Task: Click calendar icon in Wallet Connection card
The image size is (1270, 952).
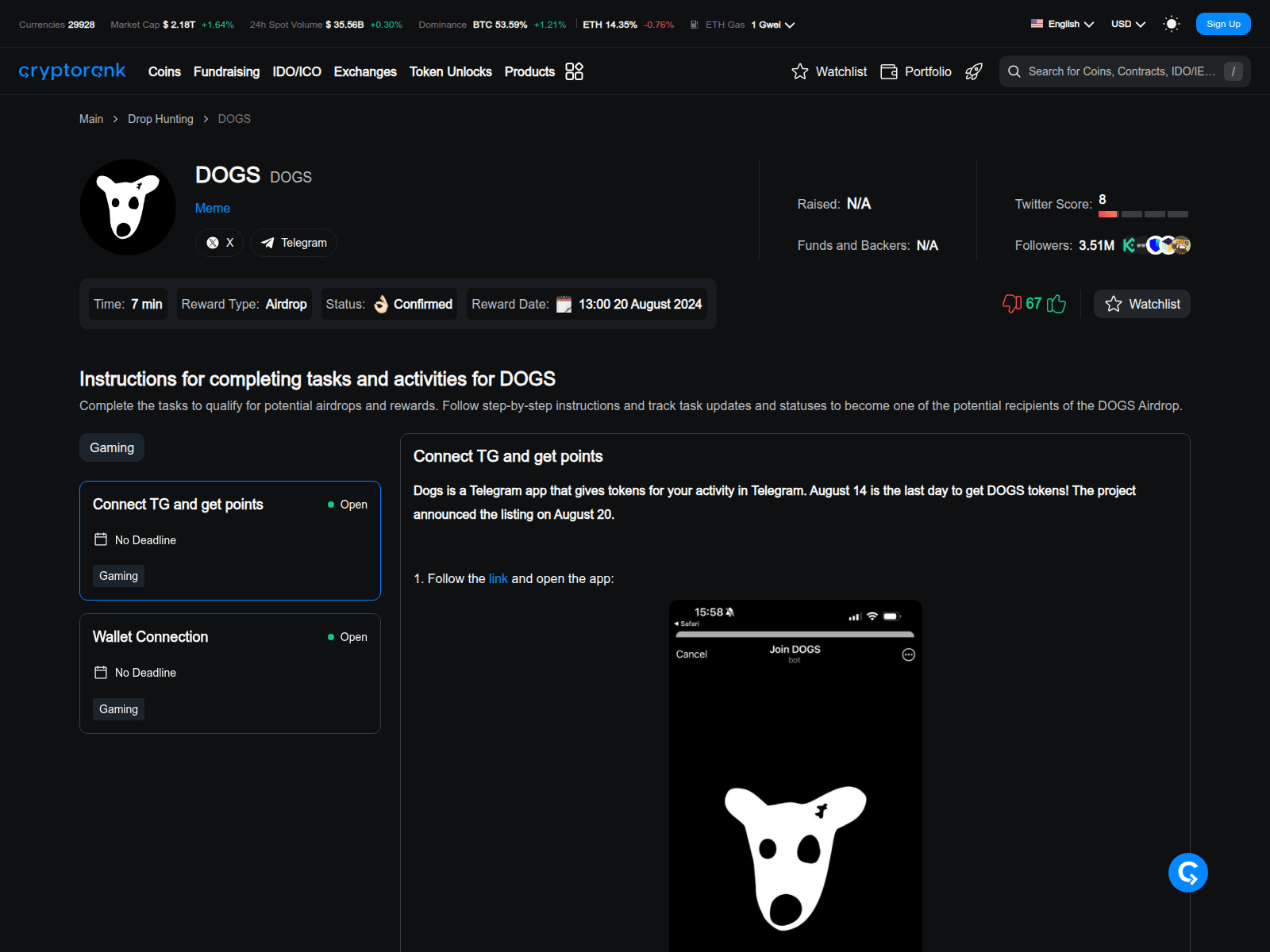Action: tap(101, 673)
